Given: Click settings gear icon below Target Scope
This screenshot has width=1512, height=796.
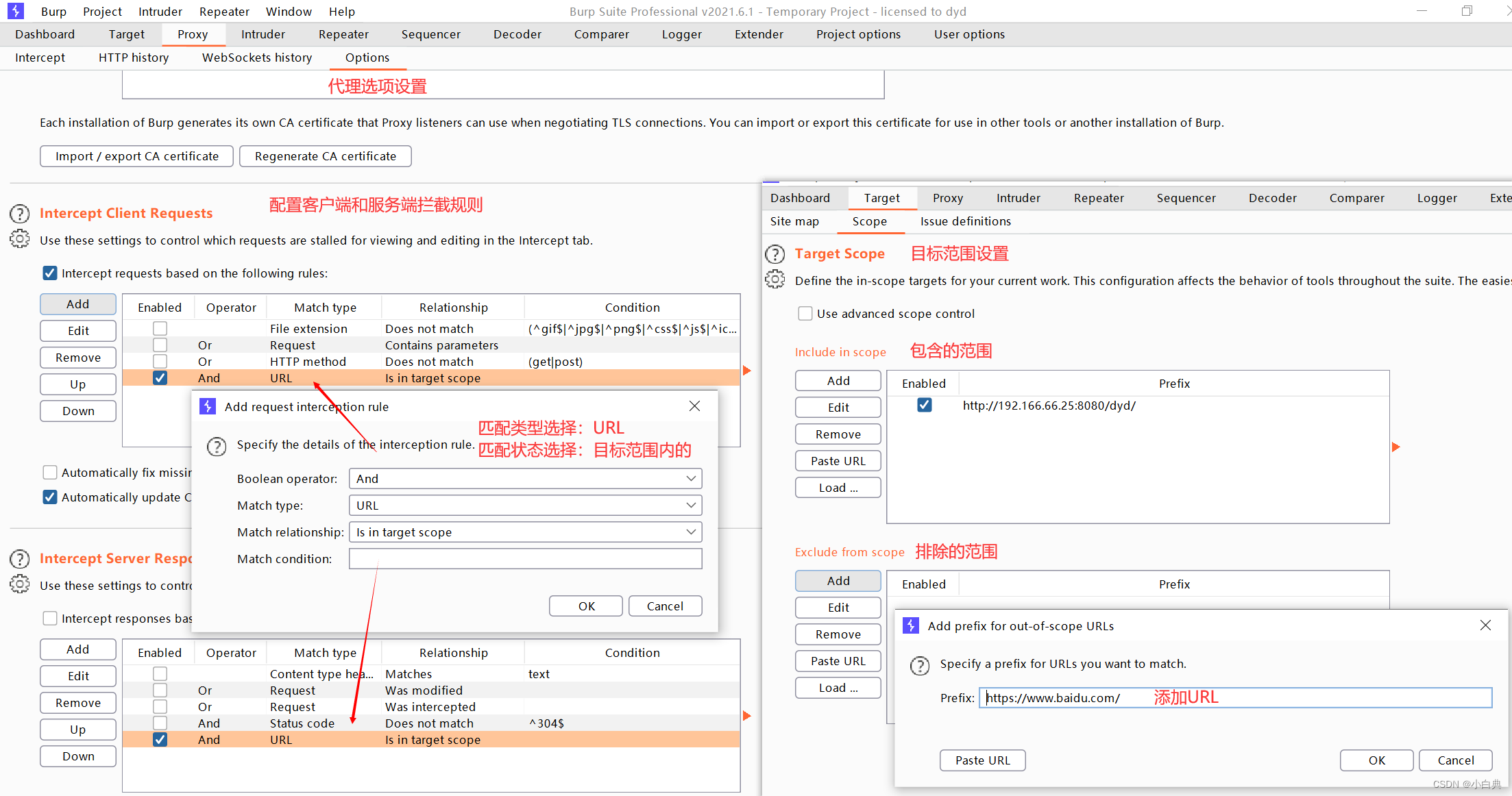Looking at the screenshot, I should tap(775, 279).
